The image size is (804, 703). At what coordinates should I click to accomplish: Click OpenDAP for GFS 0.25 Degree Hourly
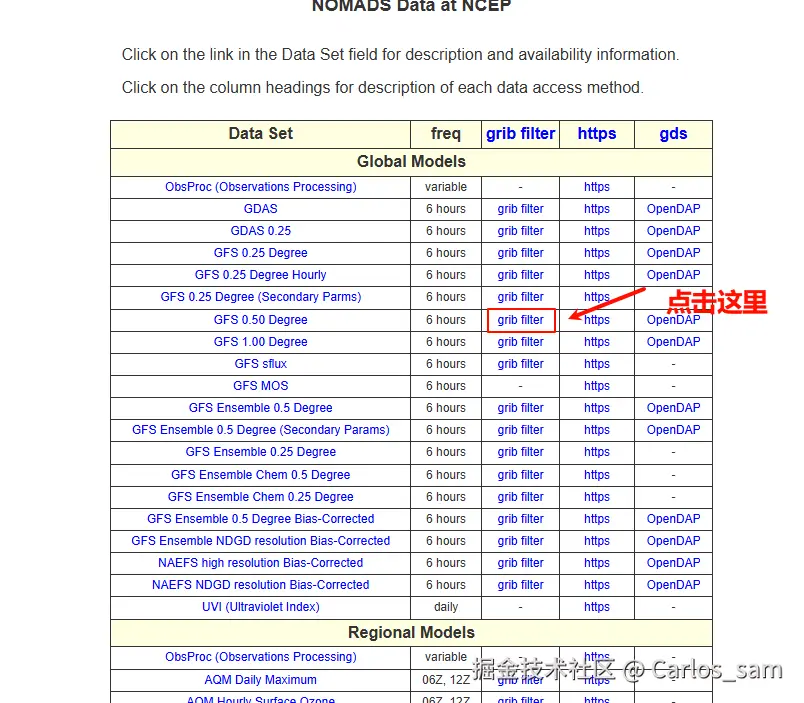click(673, 275)
